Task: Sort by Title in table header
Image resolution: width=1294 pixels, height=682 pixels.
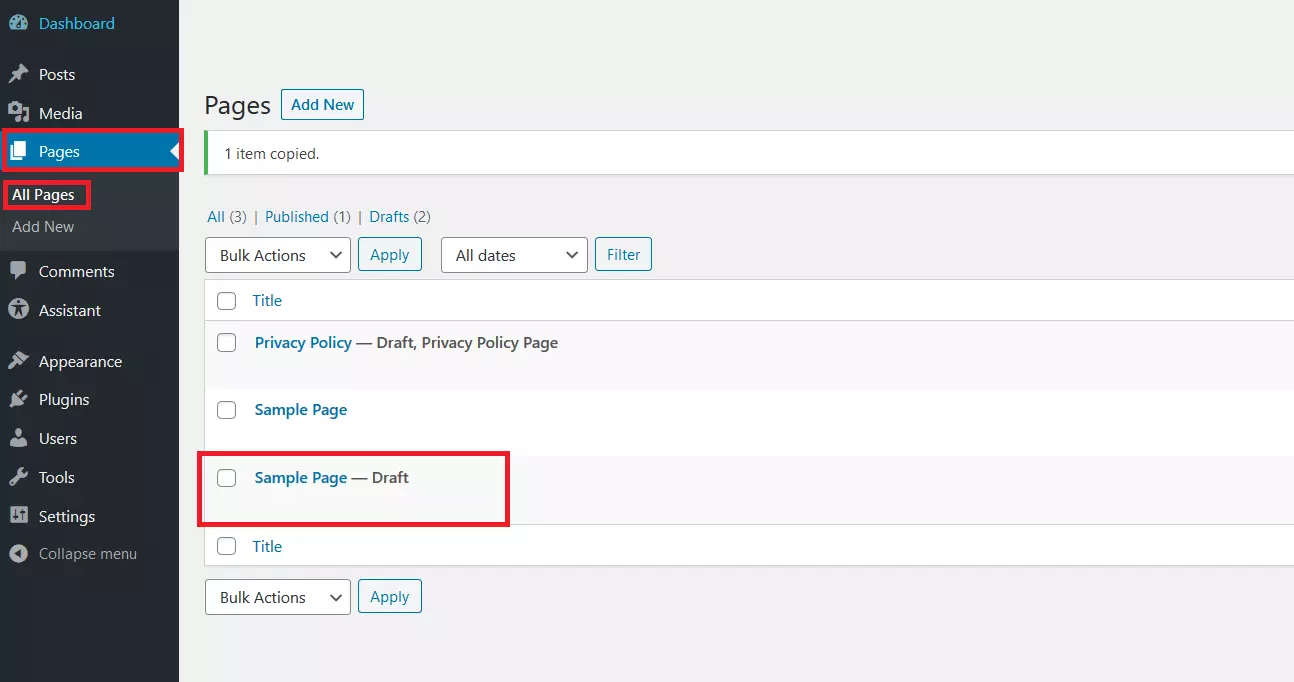Action: pyautogui.click(x=267, y=301)
